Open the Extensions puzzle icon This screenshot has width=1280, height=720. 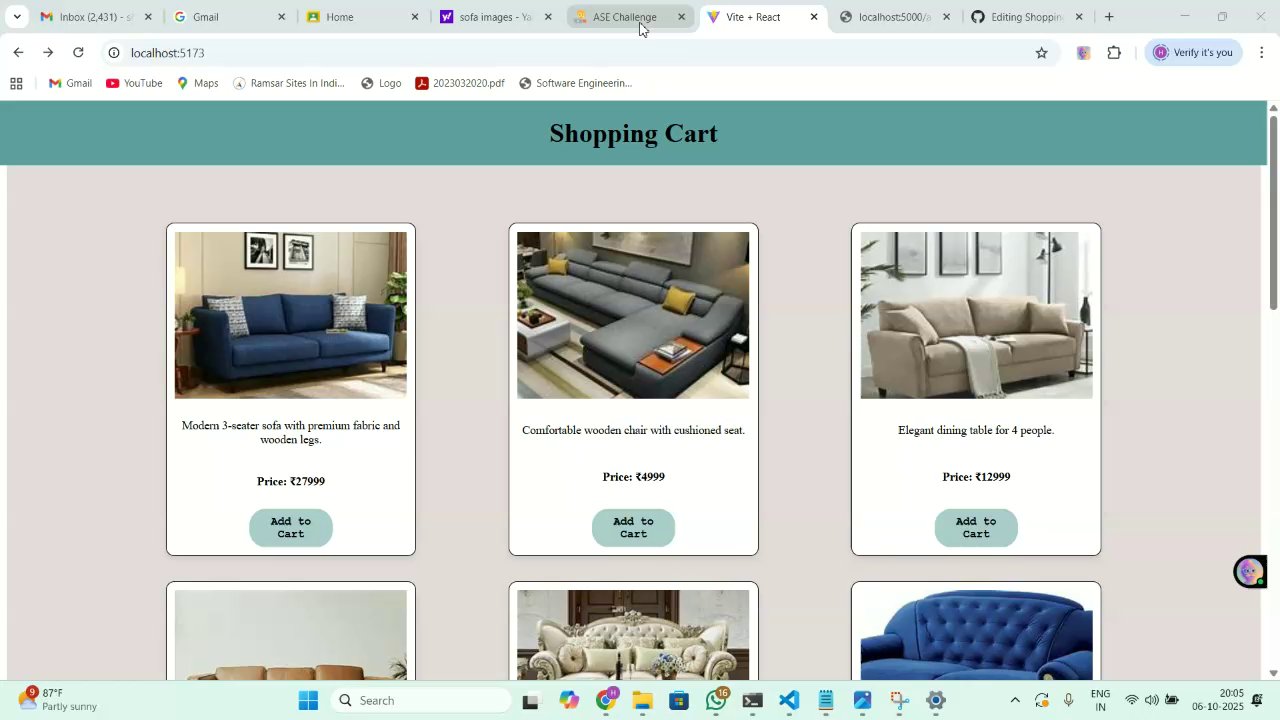(1114, 53)
